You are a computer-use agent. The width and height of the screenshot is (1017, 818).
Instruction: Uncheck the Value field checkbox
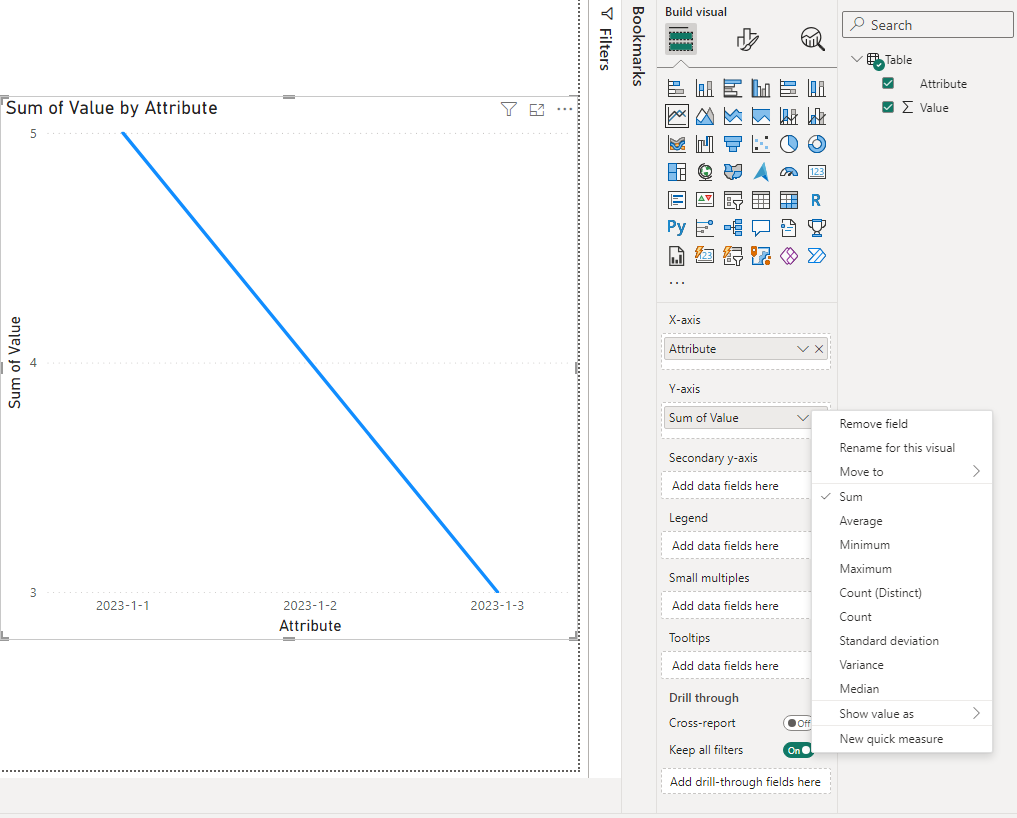tap(888, 107)
